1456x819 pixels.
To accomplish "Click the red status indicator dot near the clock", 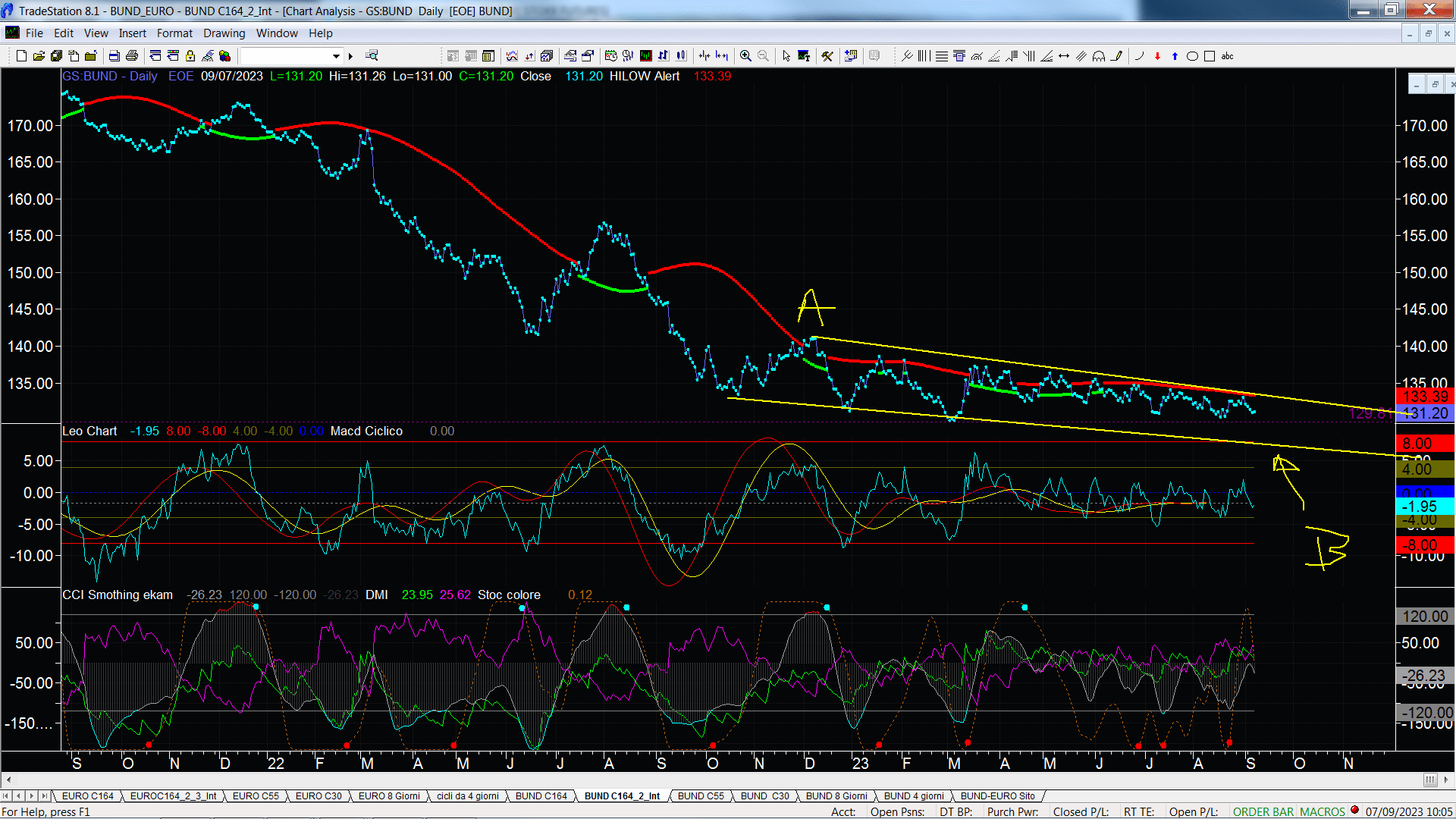I will coord(1354,810).
